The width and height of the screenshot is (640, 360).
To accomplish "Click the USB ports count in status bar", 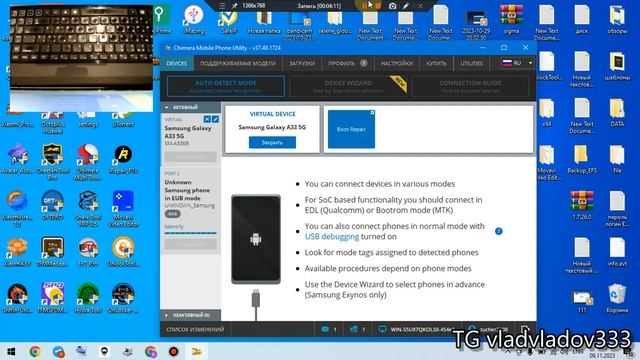I will click(x=358, y=329).
